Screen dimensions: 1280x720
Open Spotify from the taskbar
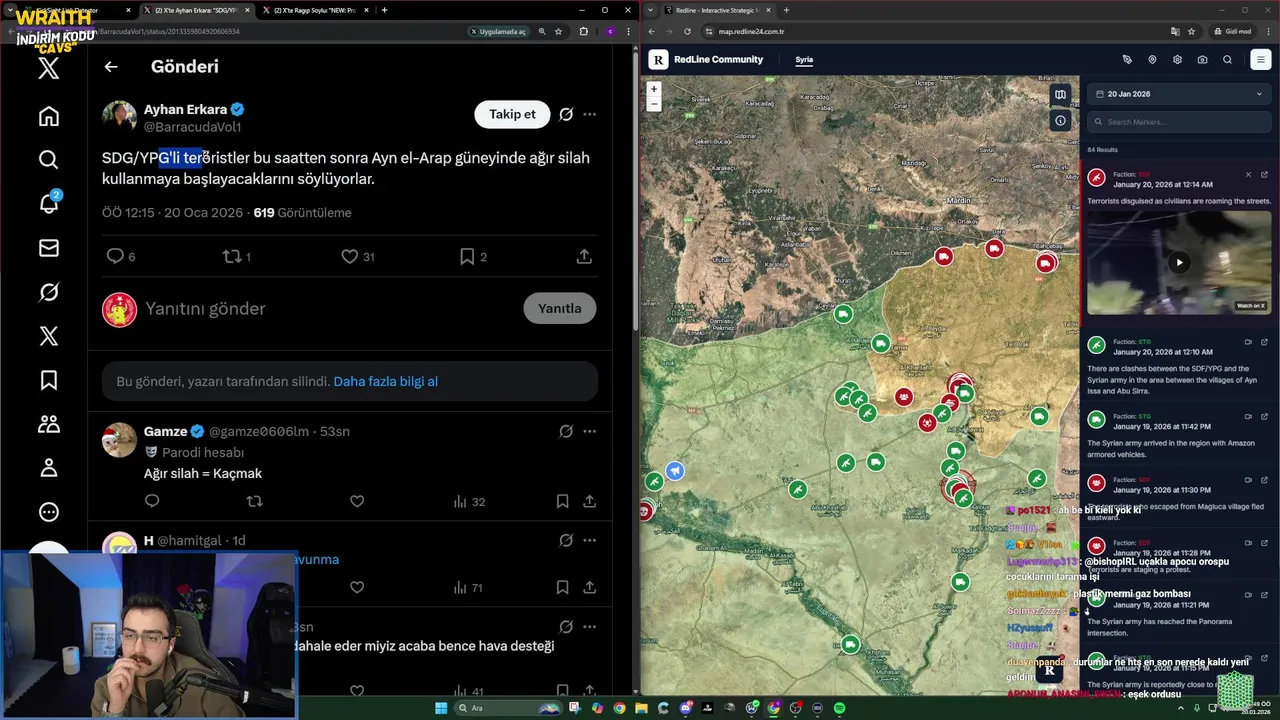(x=839, y=708)
